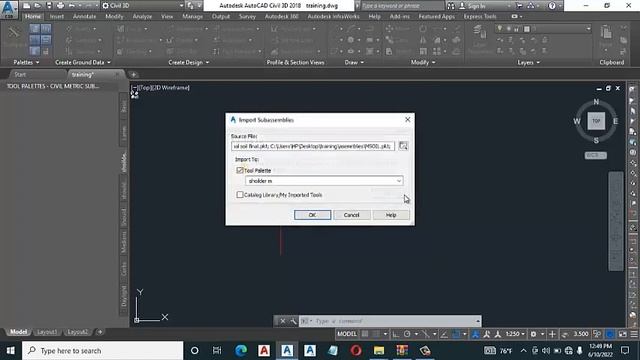Open annotation scale 1:250 dropdown
Image resolution: width=640 pixels, height=360 pixels.
(x=515, y=334)
